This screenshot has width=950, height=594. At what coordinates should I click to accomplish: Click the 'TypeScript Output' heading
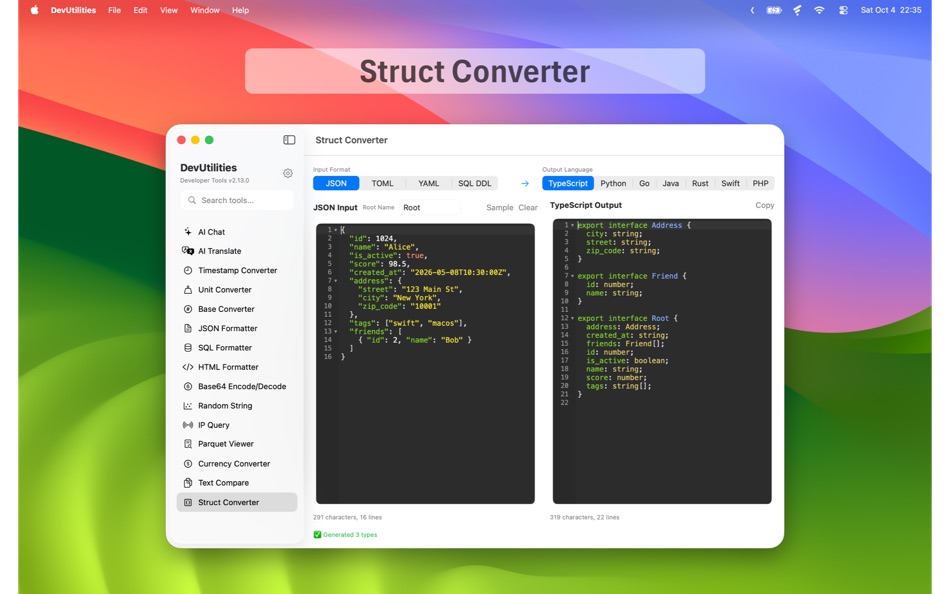[585, 205]
